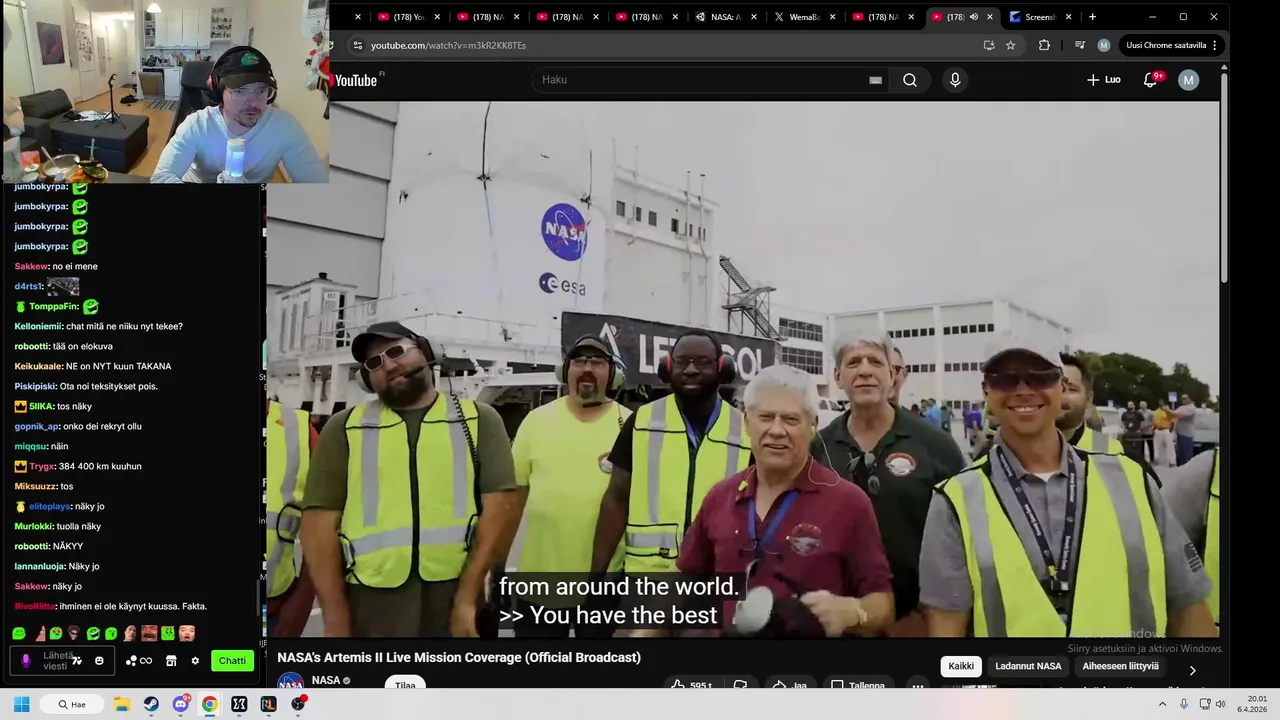Click the taskbar Hae search box
The image size is (1280, 720).
point(72,704)
